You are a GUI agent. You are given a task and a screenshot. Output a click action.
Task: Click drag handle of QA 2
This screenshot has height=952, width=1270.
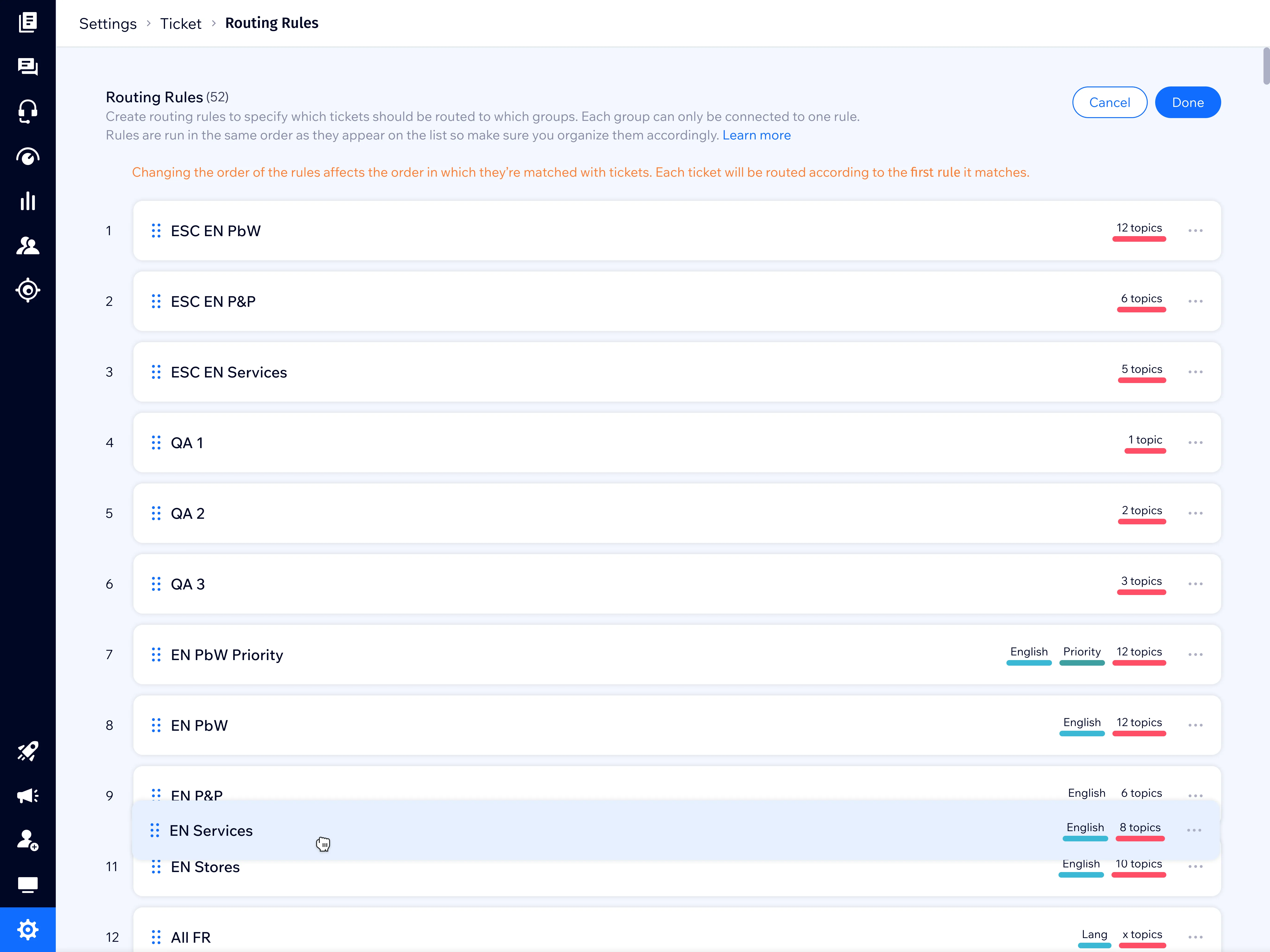[156, 513]
